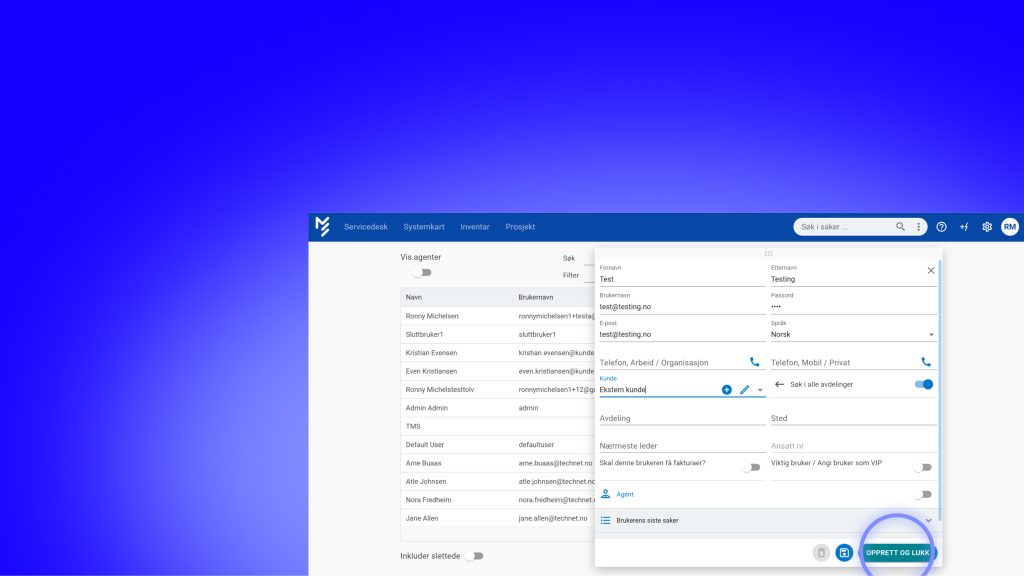Screen dimensions: 1024x576
Task: Click the Søk i saker search field
Action: pyautogui.click(x=844, y=227)
